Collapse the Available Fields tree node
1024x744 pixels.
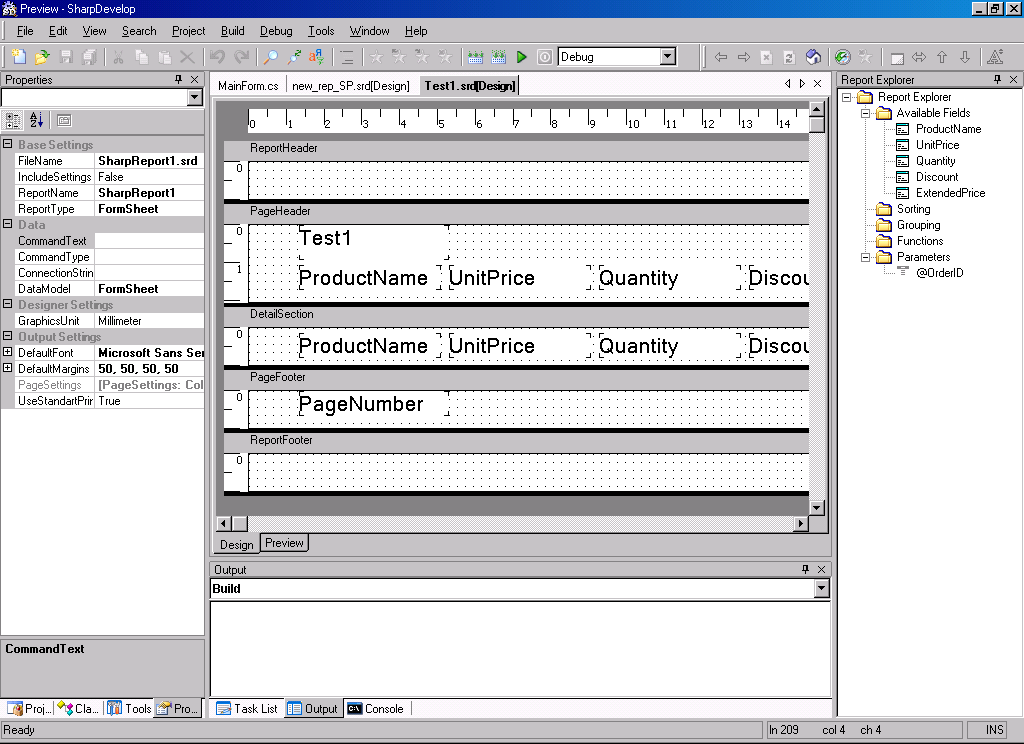[863, 113]
